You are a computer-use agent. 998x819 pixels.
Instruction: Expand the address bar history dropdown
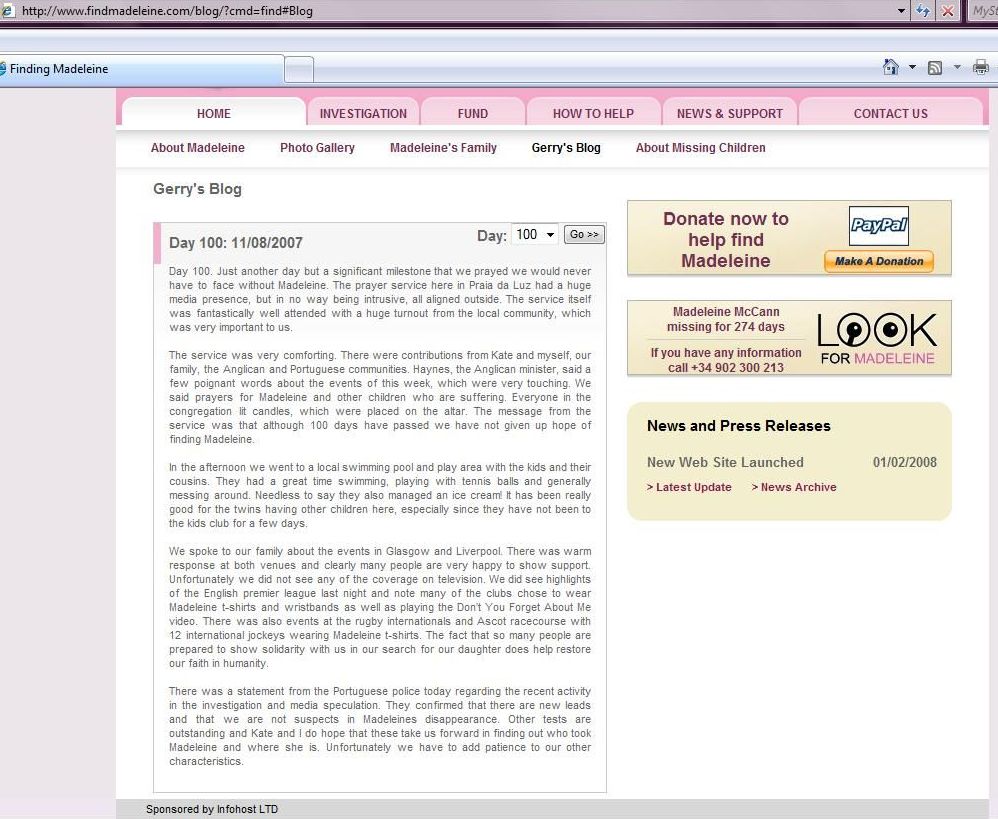point(900,11)
